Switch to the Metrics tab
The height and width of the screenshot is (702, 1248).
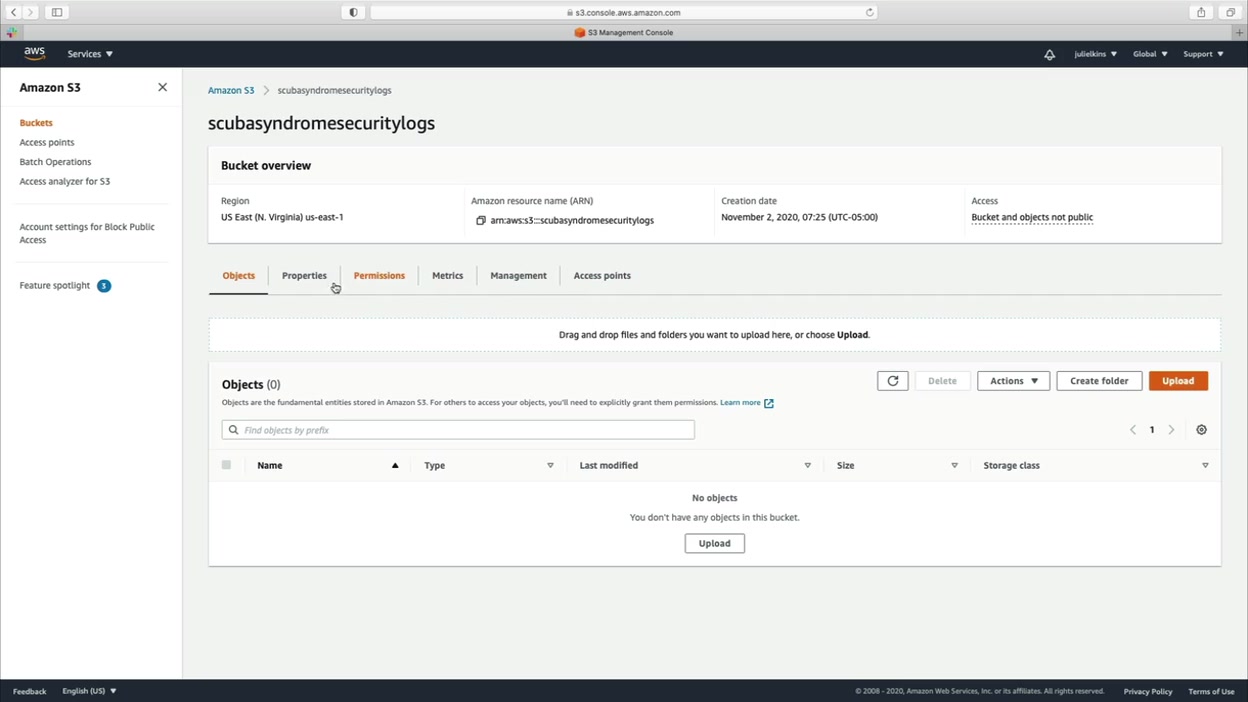(447, 276)
